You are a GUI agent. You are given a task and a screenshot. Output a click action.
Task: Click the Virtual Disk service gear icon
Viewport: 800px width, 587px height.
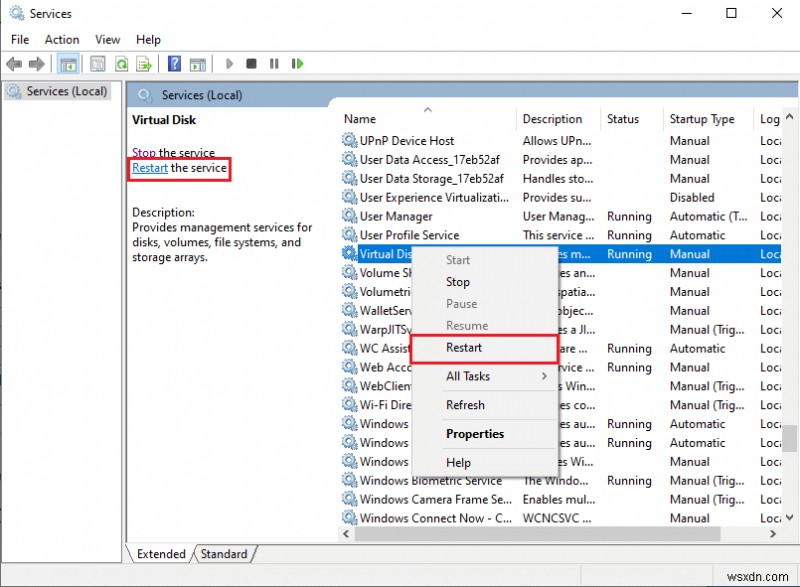click(349, 253)
